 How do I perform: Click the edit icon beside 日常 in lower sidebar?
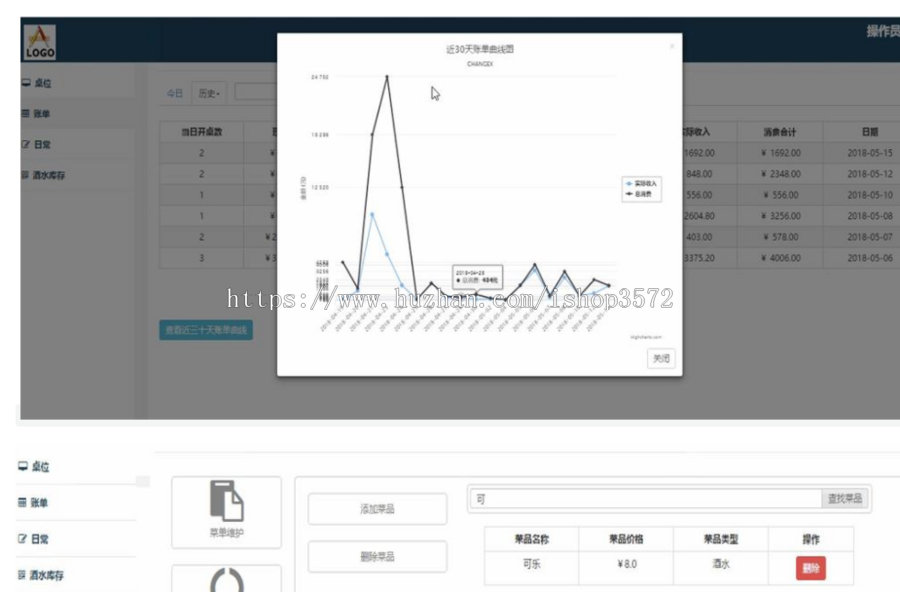(x=22, y=539)
